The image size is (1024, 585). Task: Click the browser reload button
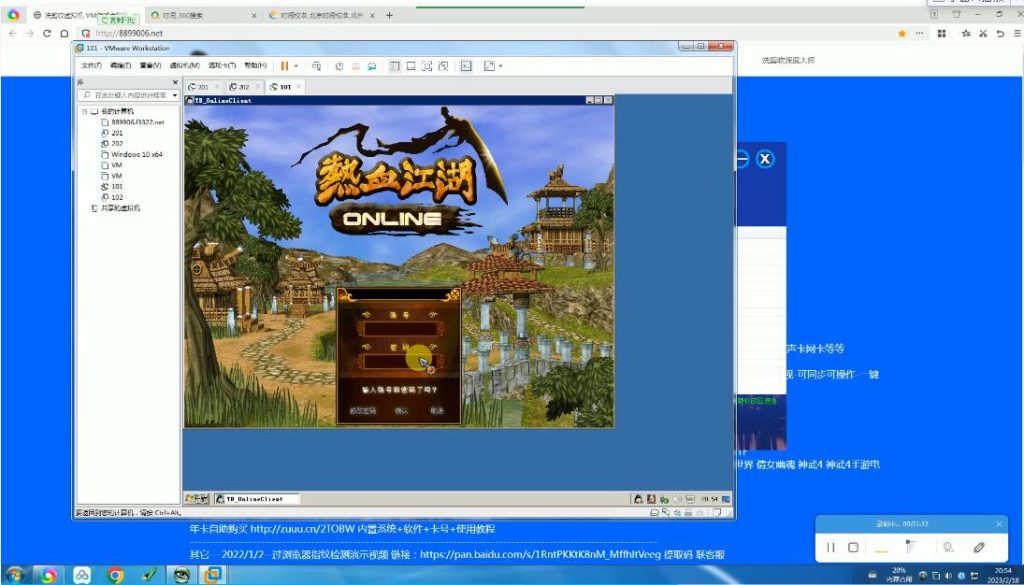pyautogui.click(x=47, y=33)
